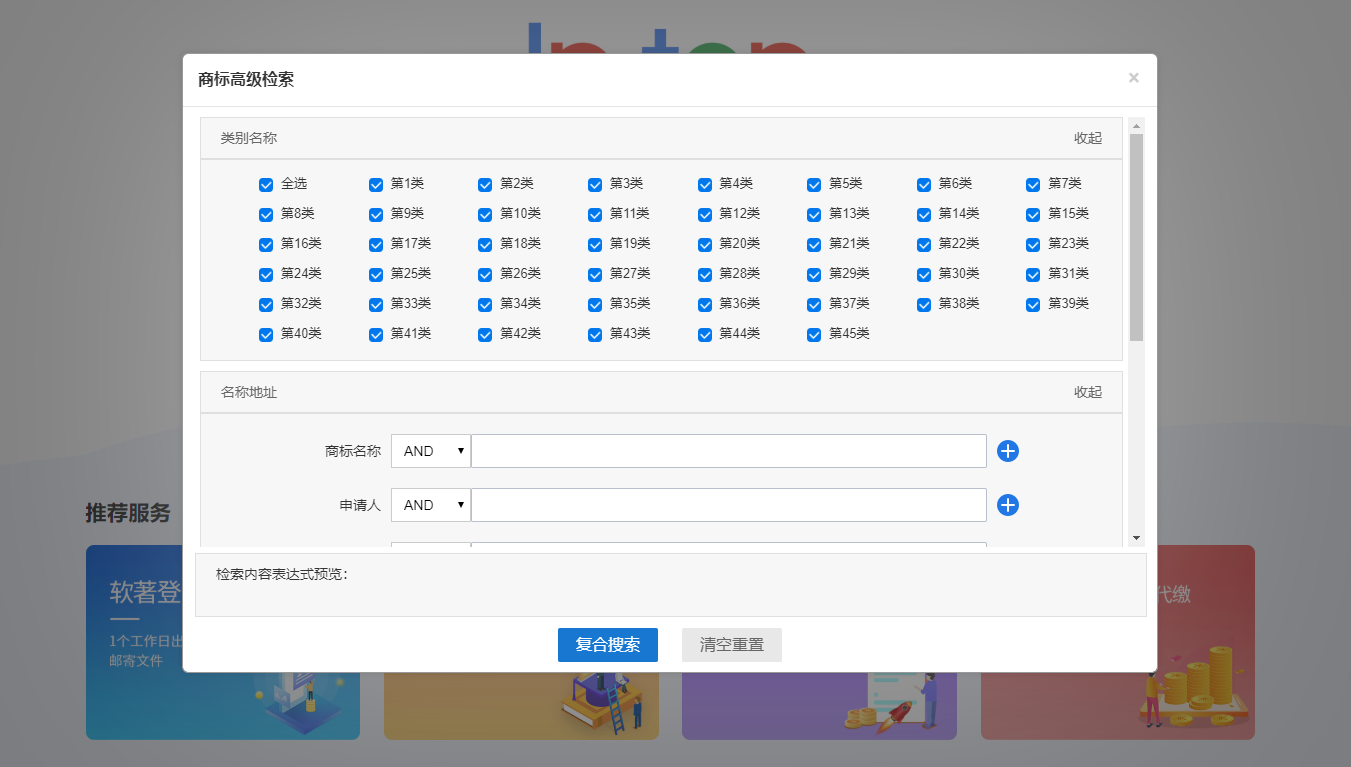The image size is (1351, 767).
Task: Toggle the 第35类 checkbox
Action: (595, 305)
